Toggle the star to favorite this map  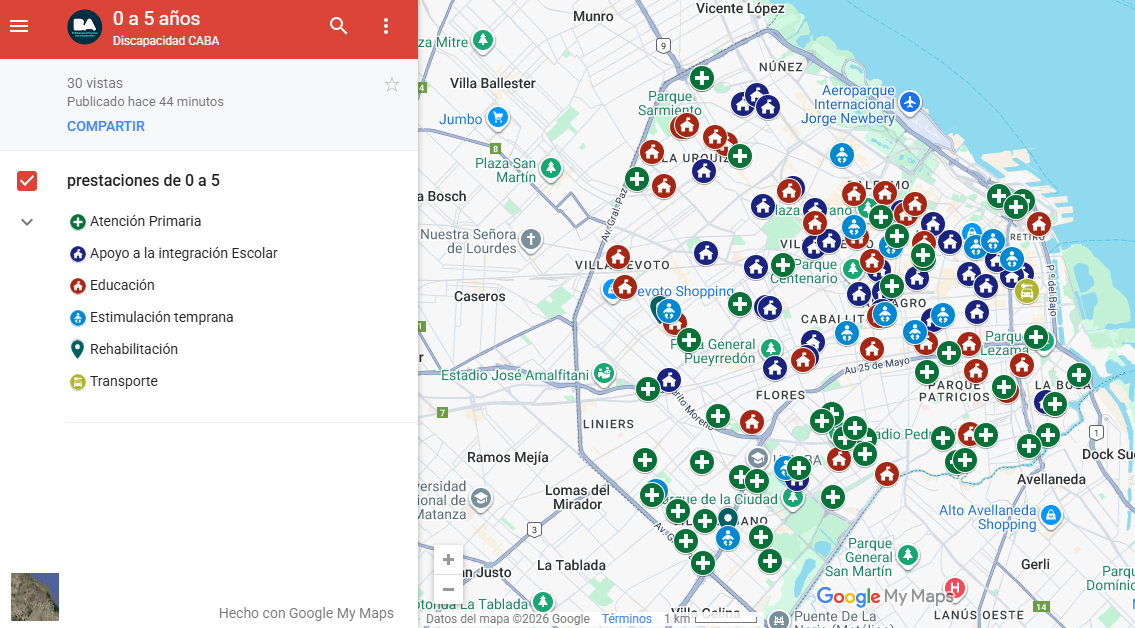point(392,85)
